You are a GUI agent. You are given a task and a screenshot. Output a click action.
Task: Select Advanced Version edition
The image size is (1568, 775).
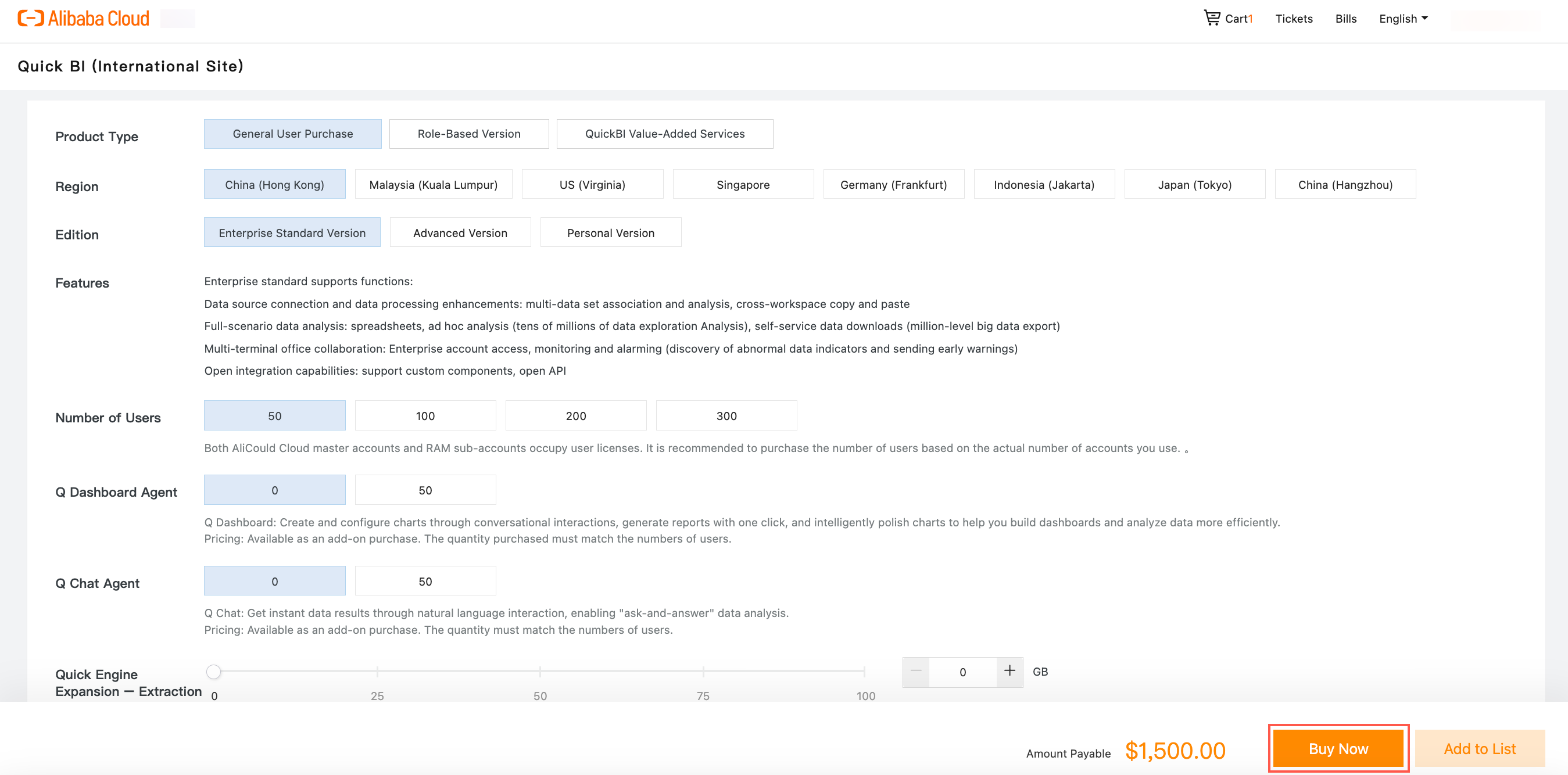coord(460,233)
